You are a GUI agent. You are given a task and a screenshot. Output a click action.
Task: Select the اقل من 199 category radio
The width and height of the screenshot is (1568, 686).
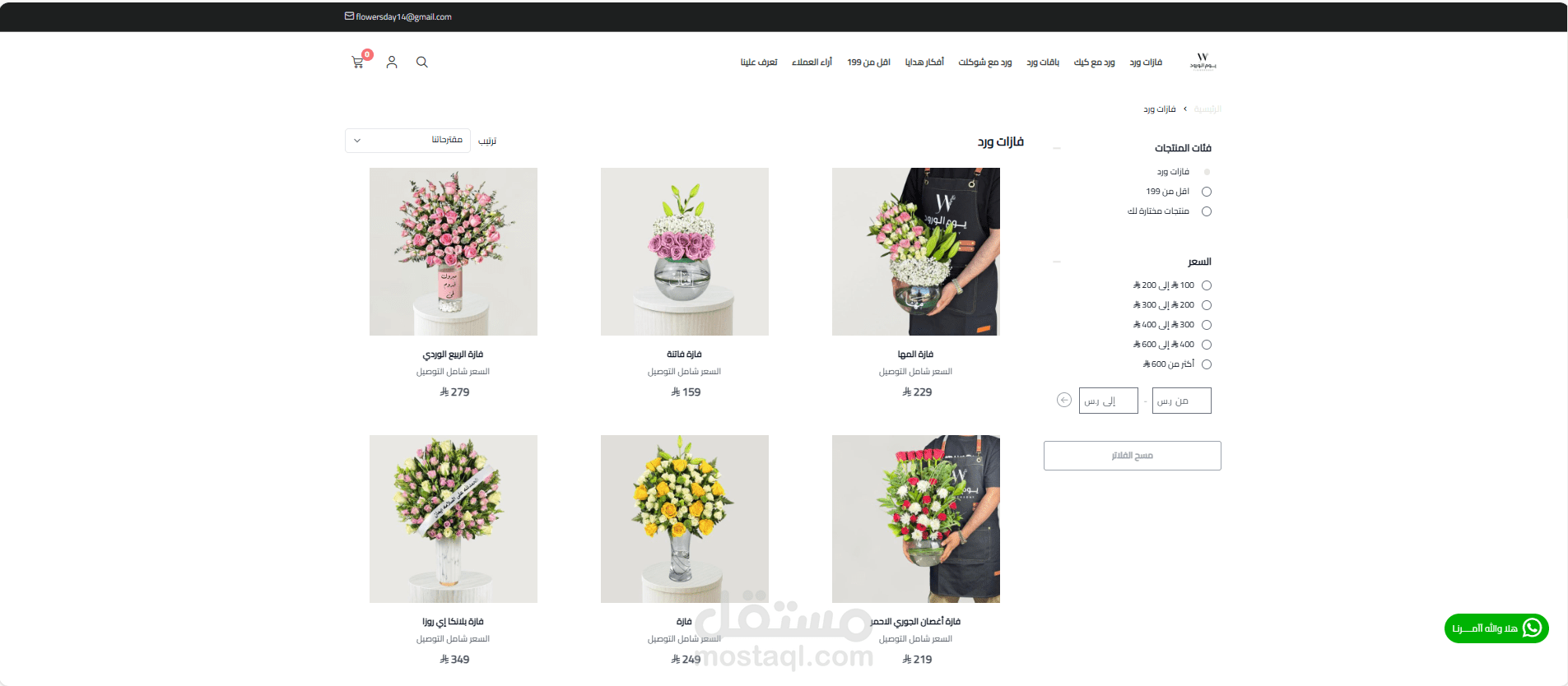[1207, 192]
